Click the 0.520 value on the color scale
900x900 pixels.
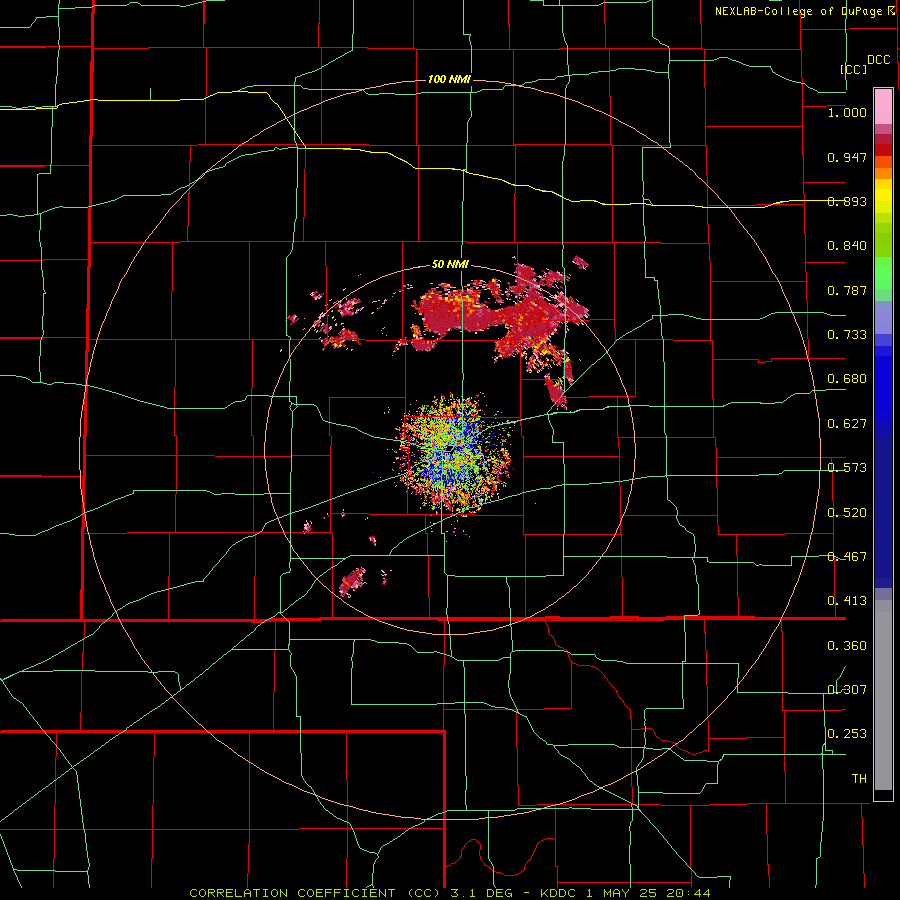pos(847,513)
